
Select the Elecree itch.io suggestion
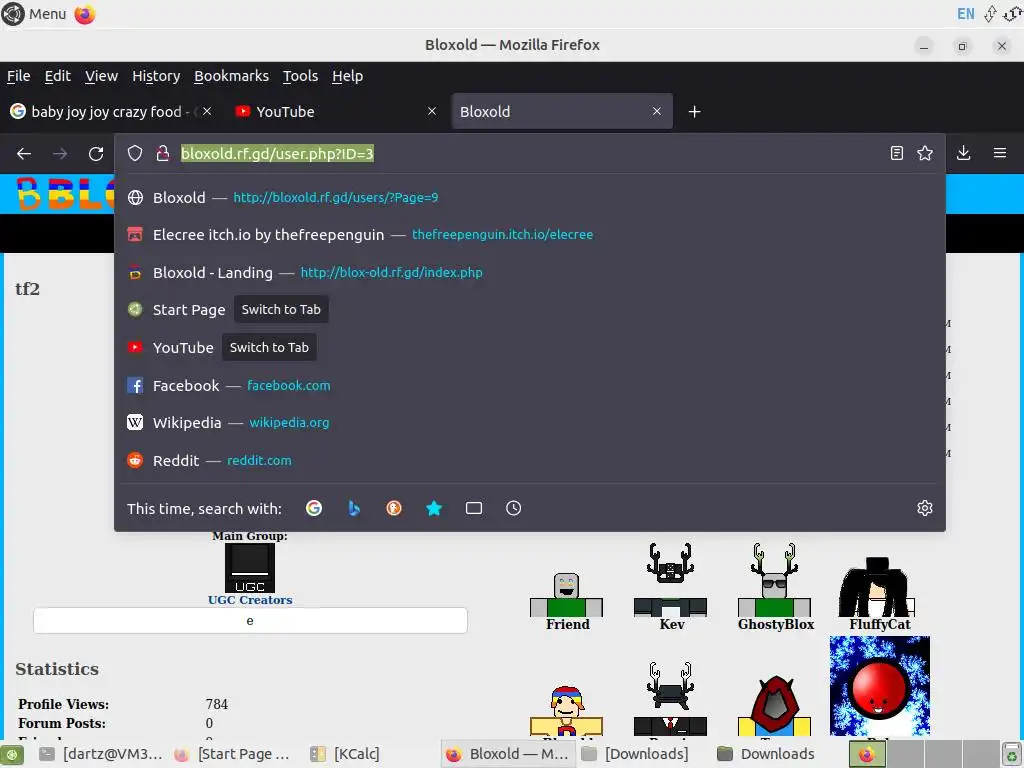530,234
